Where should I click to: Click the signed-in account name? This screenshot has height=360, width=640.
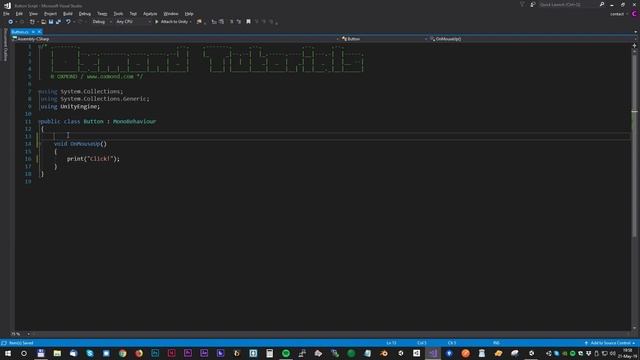[x=617, y=14]
